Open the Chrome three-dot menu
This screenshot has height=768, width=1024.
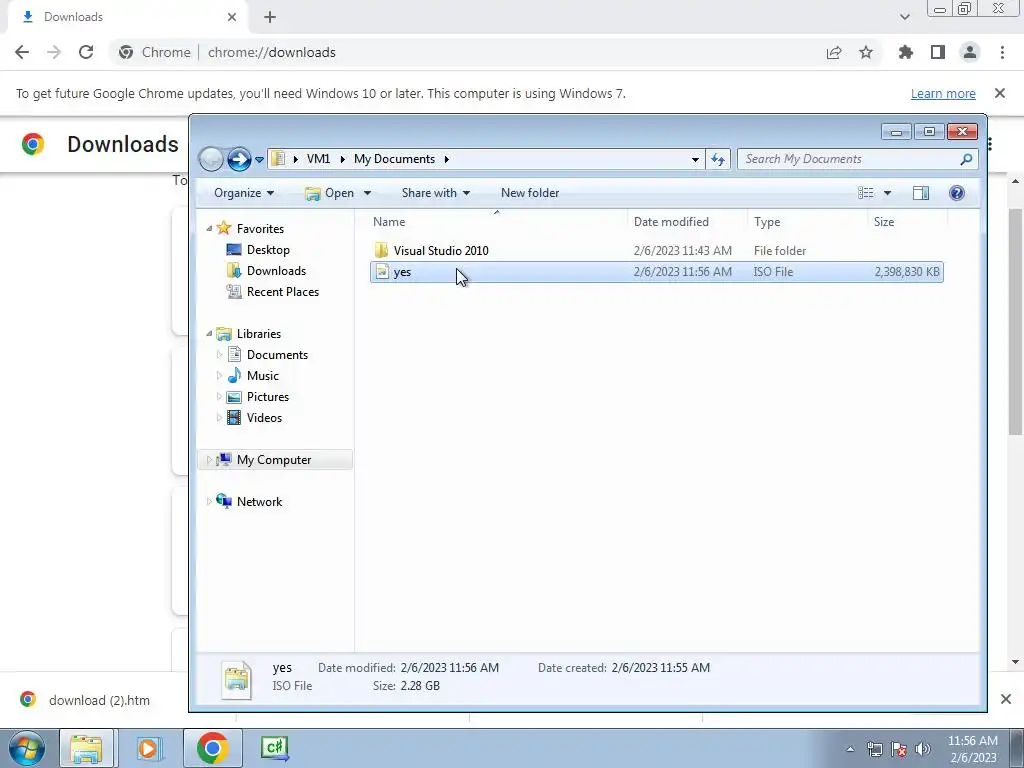pyautogui.click(x=1002, y=52)
